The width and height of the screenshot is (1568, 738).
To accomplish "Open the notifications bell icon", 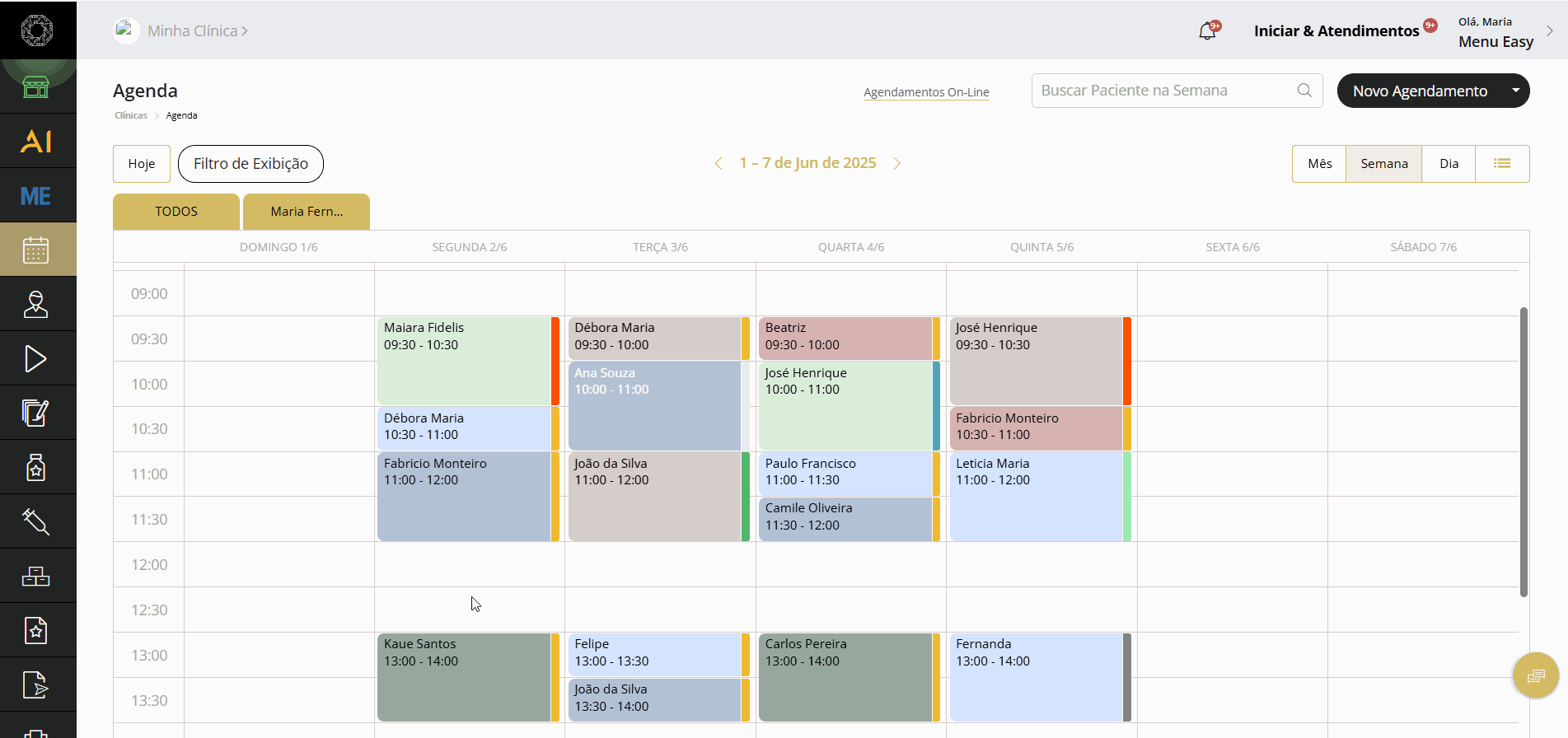I will pyautogui.click(x=1208, y=31).
